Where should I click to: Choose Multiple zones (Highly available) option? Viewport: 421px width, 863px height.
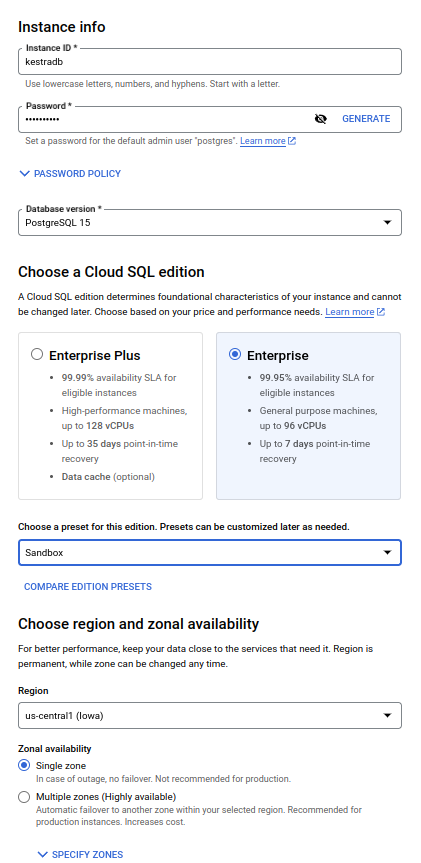click(x=24, y=797)
